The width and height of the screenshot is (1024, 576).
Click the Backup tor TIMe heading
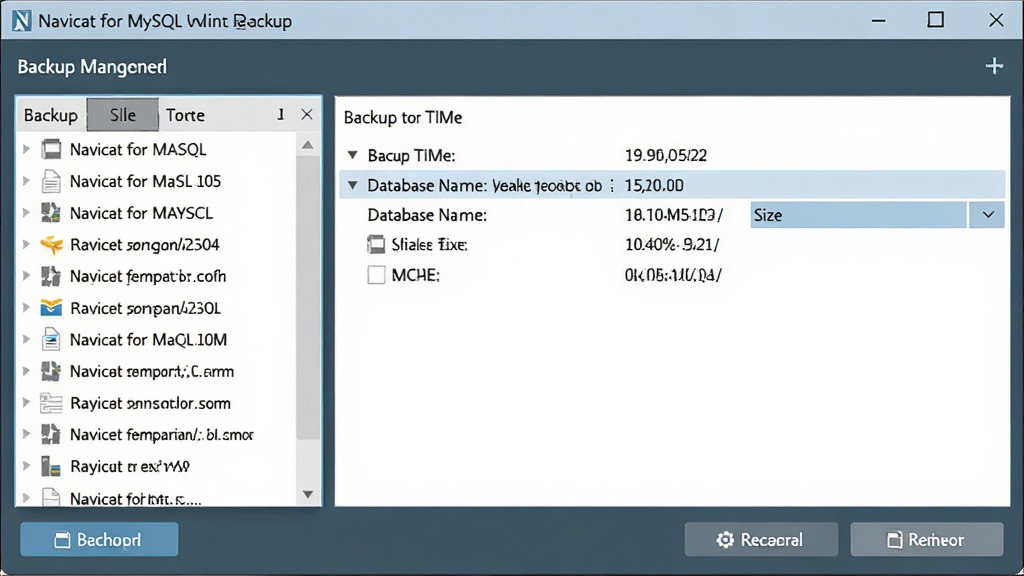pyautogui.click(x=403, y=118)
